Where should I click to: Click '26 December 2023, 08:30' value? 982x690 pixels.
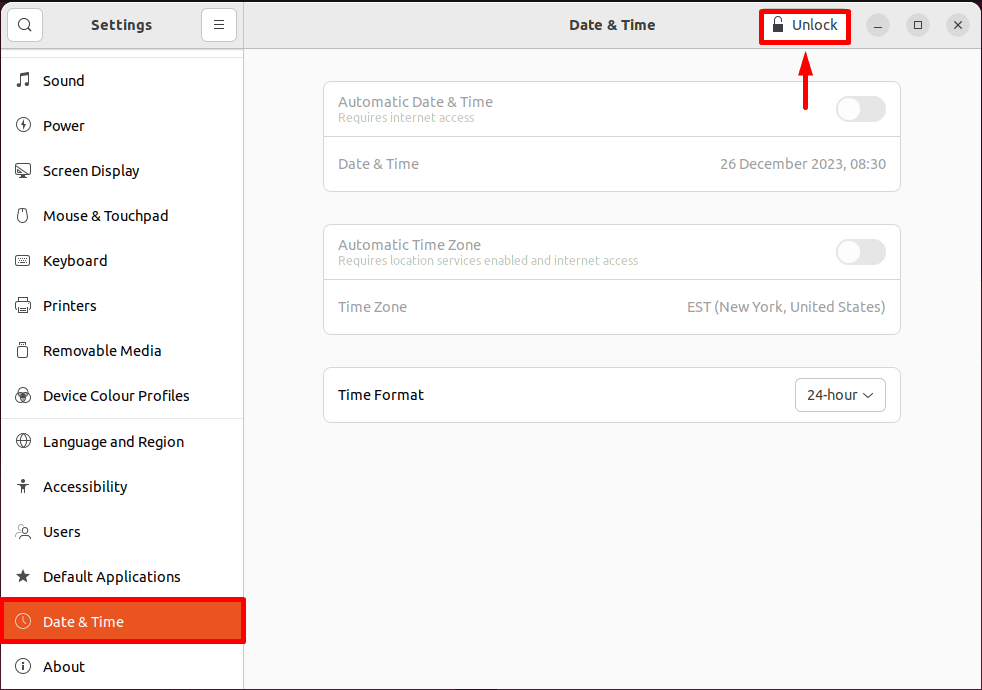click(803, 164)
